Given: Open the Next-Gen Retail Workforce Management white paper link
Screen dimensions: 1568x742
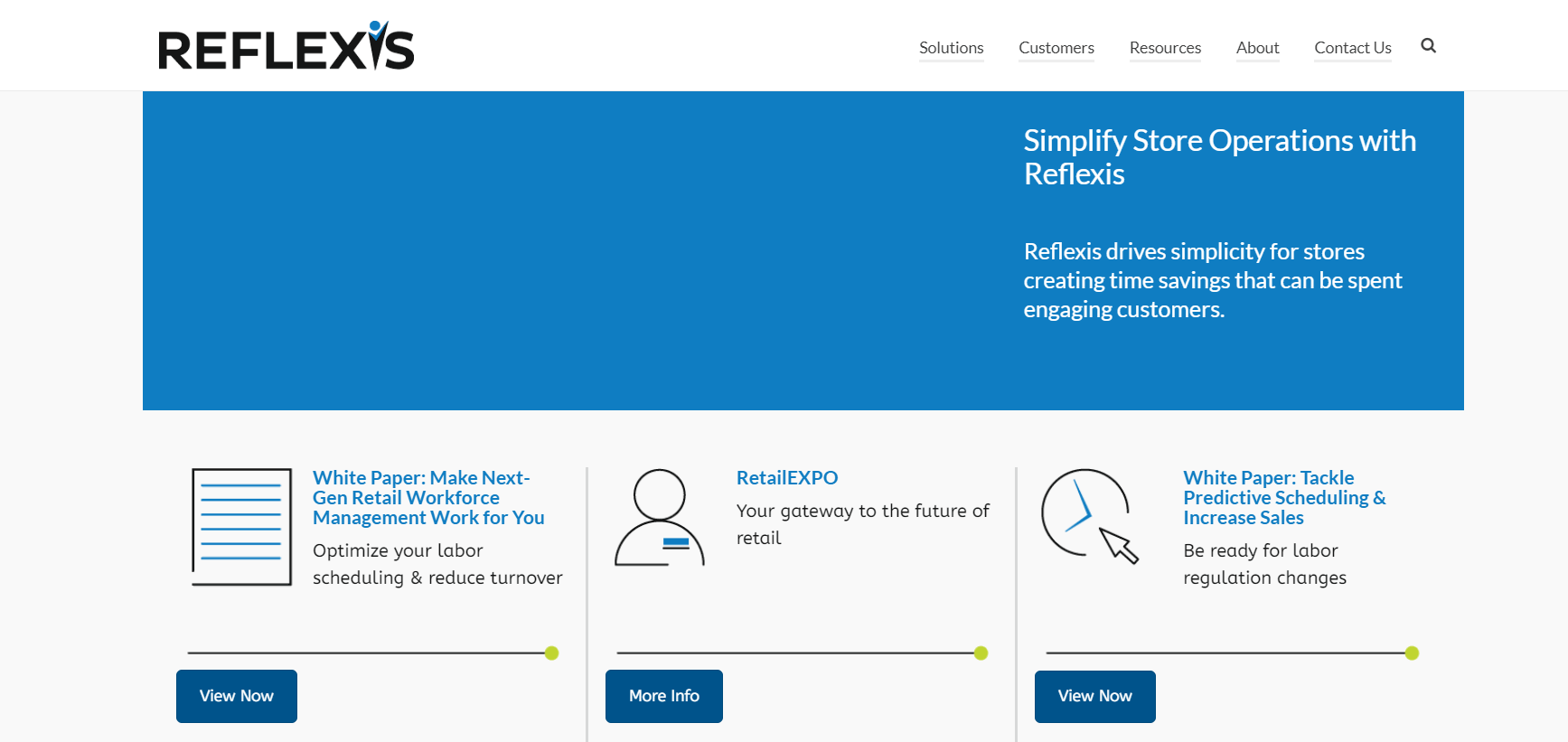Looking at the screenshot, I should tap(428, 498).
